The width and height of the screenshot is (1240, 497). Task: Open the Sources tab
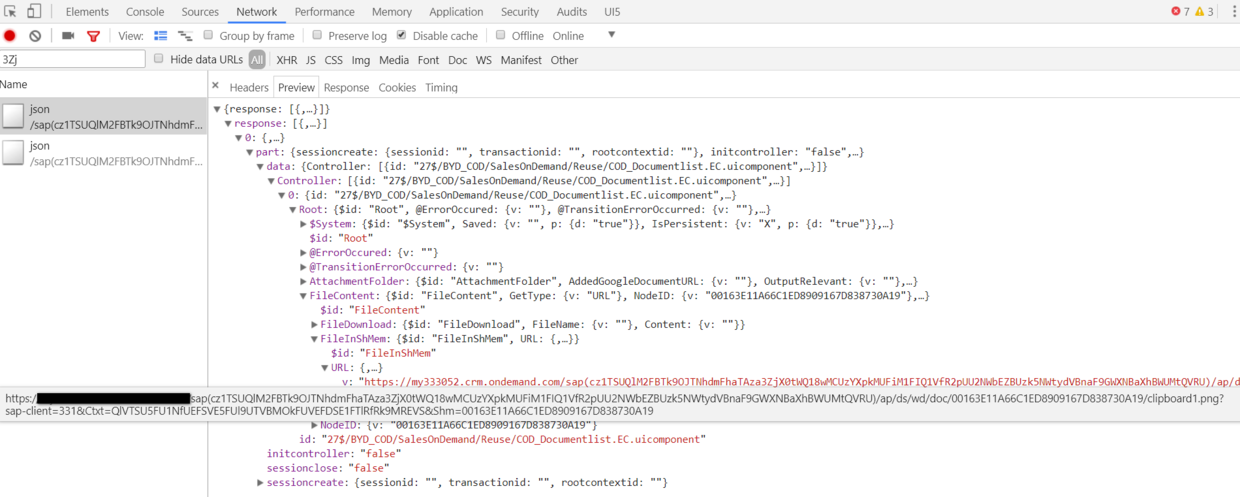pos(200,12)
